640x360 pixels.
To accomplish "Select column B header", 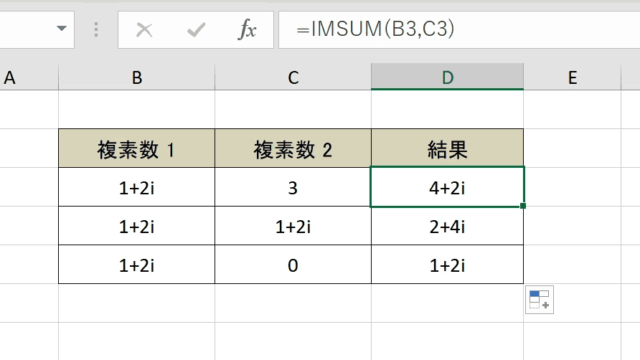I will [x=137, y=77].
